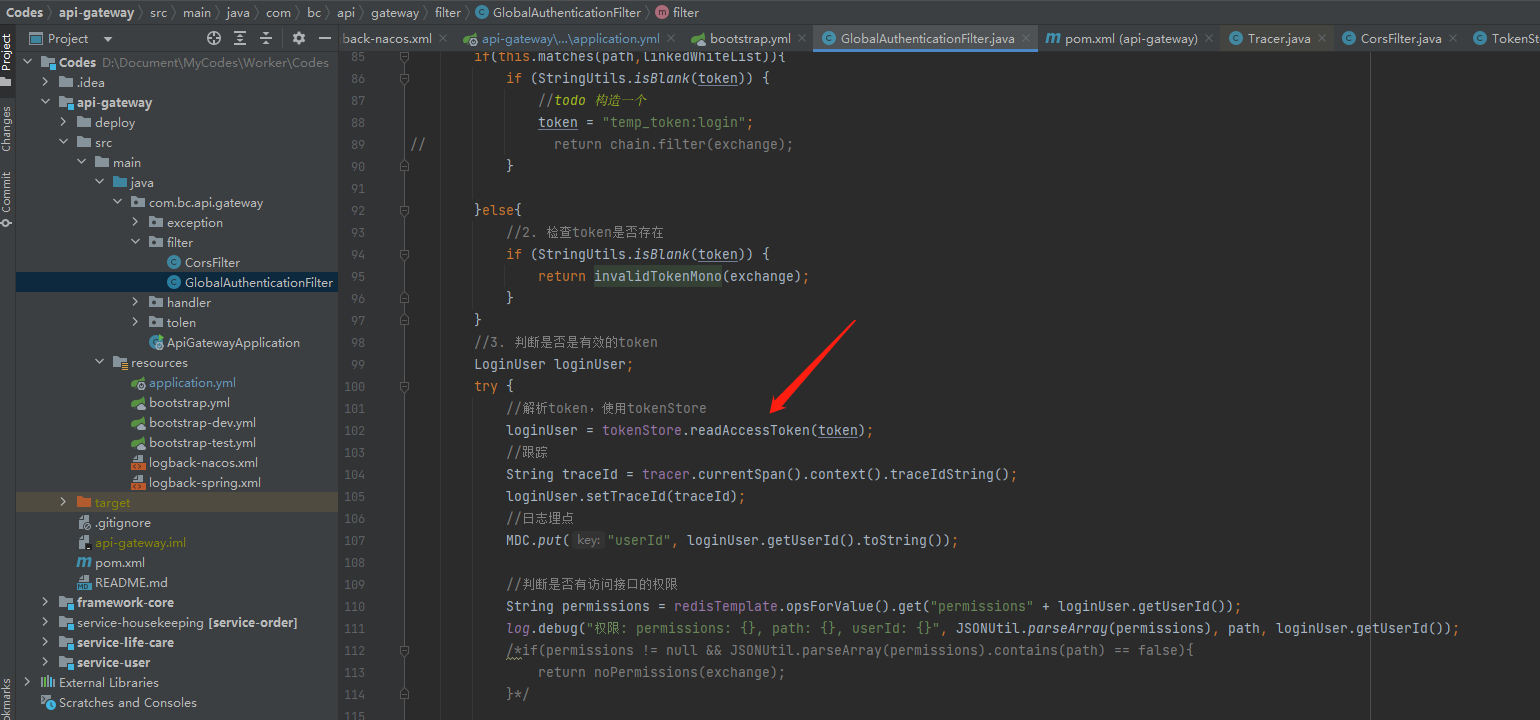Collapse the Codes root project node

click(27, 62)
